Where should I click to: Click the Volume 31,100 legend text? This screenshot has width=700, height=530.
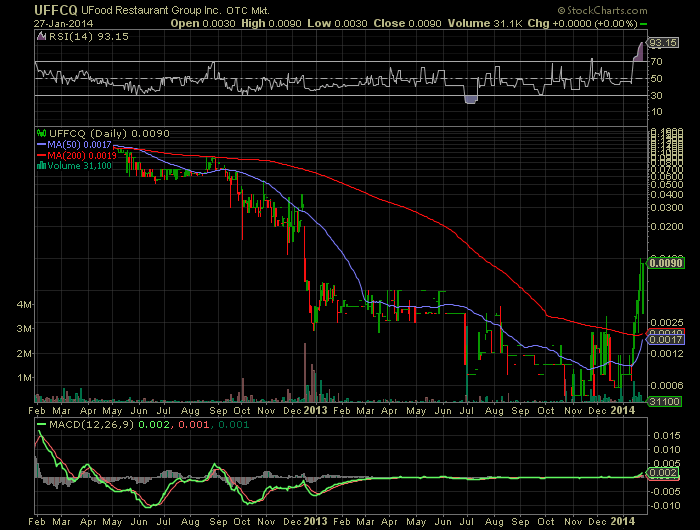79,166
